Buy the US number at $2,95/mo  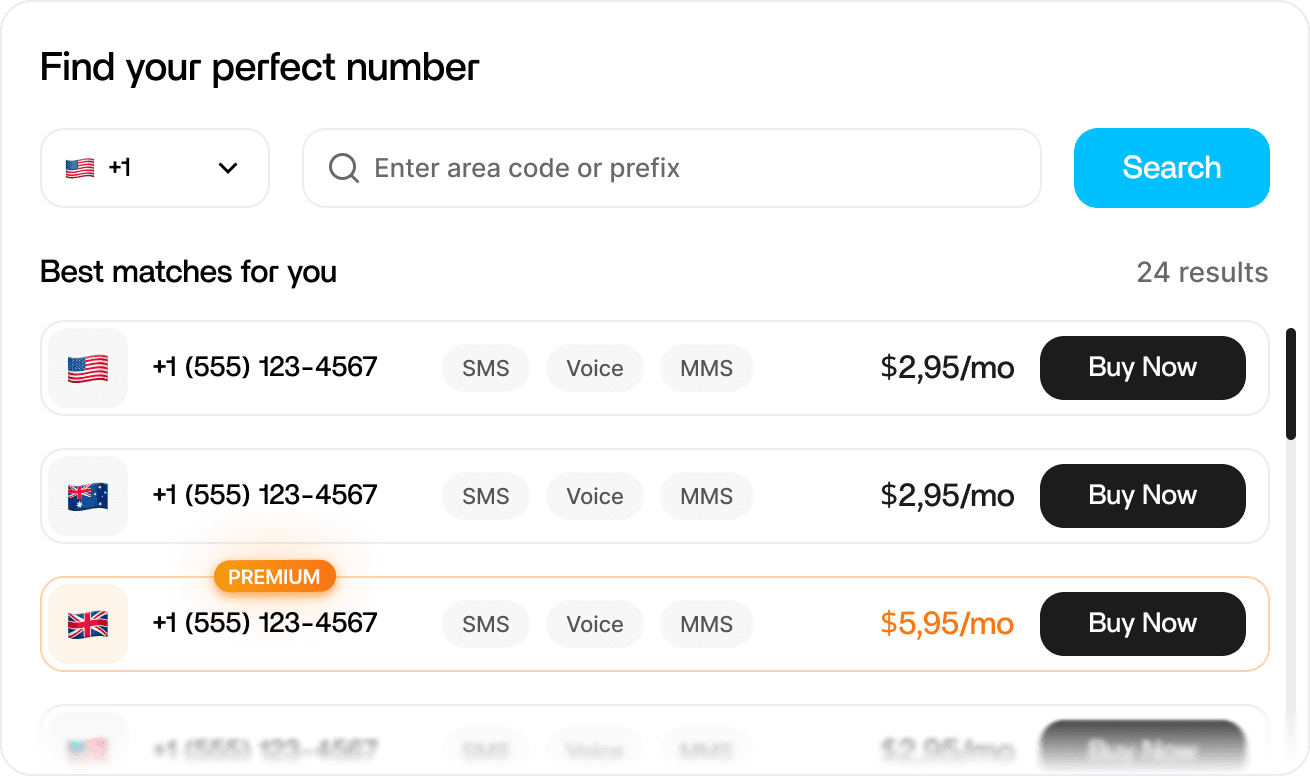[x=1142, y=368]
